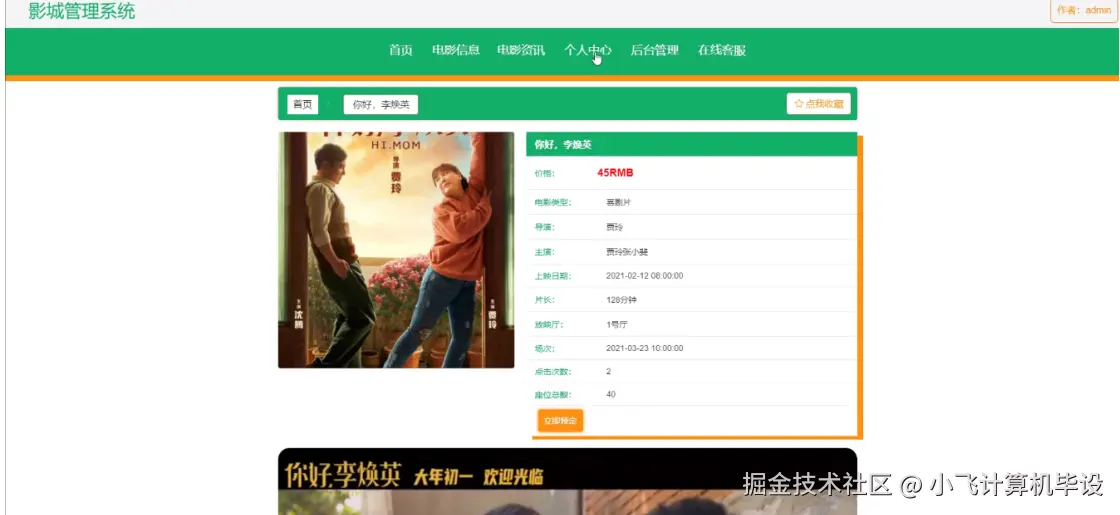This screenshot has width=1120, height=515.
Task: Go to 电影资讯 in navigation bar
Action: (x=521, y=50)
